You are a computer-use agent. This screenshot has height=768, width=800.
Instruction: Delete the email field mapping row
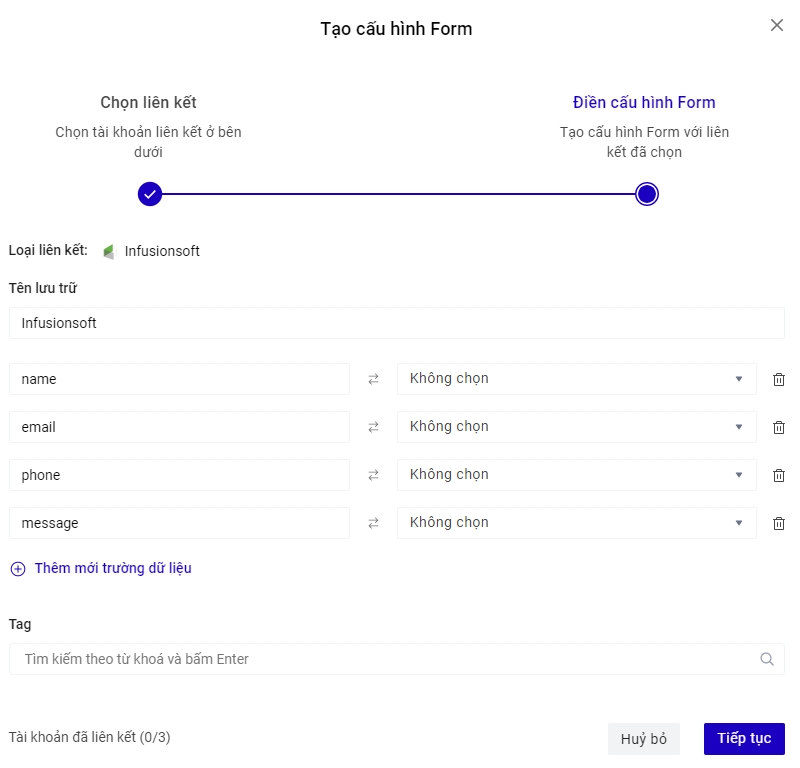[x=778, y=427]
